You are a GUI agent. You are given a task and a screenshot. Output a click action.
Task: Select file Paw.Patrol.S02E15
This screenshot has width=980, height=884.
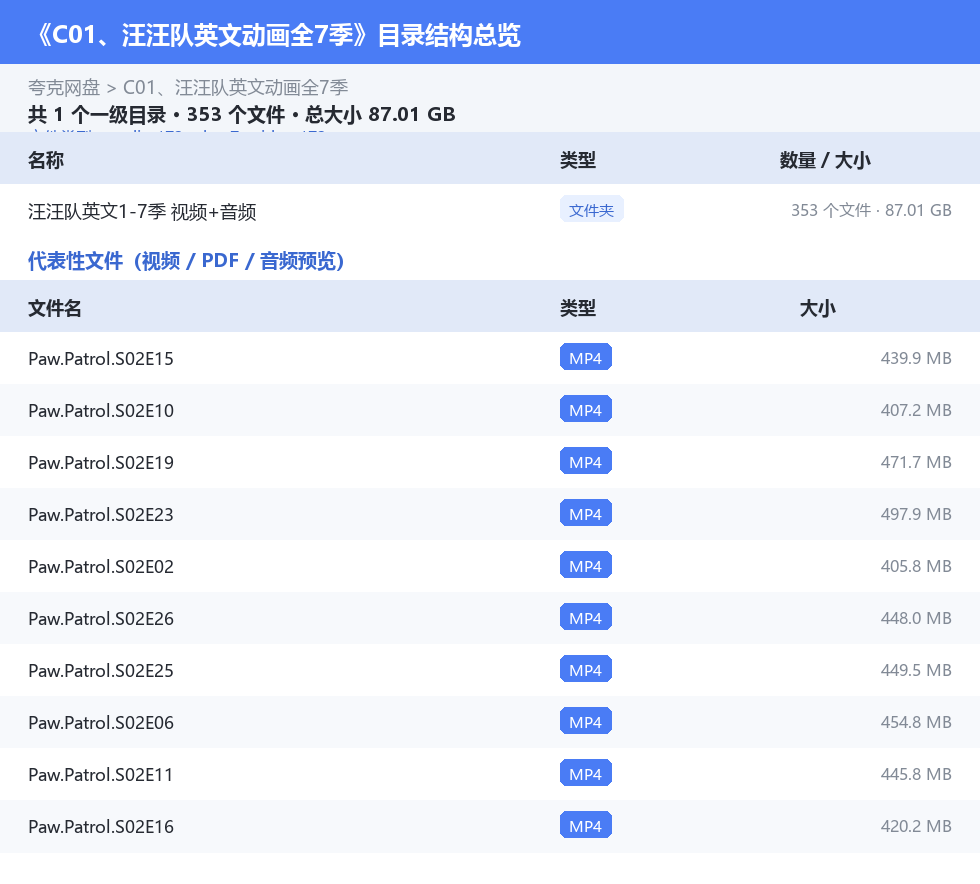(101, 358)
